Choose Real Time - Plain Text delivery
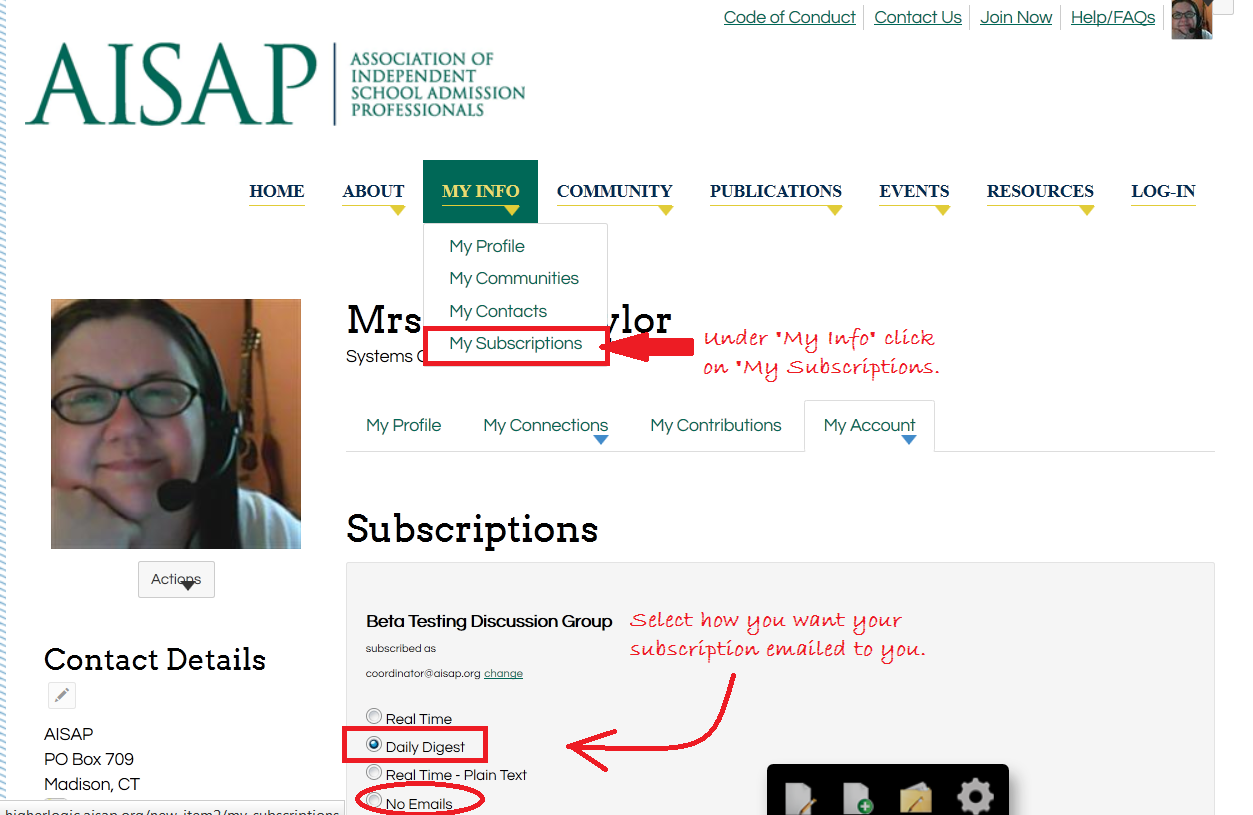The height and width of the screenshot is (815, 1253). click(374, 774)
